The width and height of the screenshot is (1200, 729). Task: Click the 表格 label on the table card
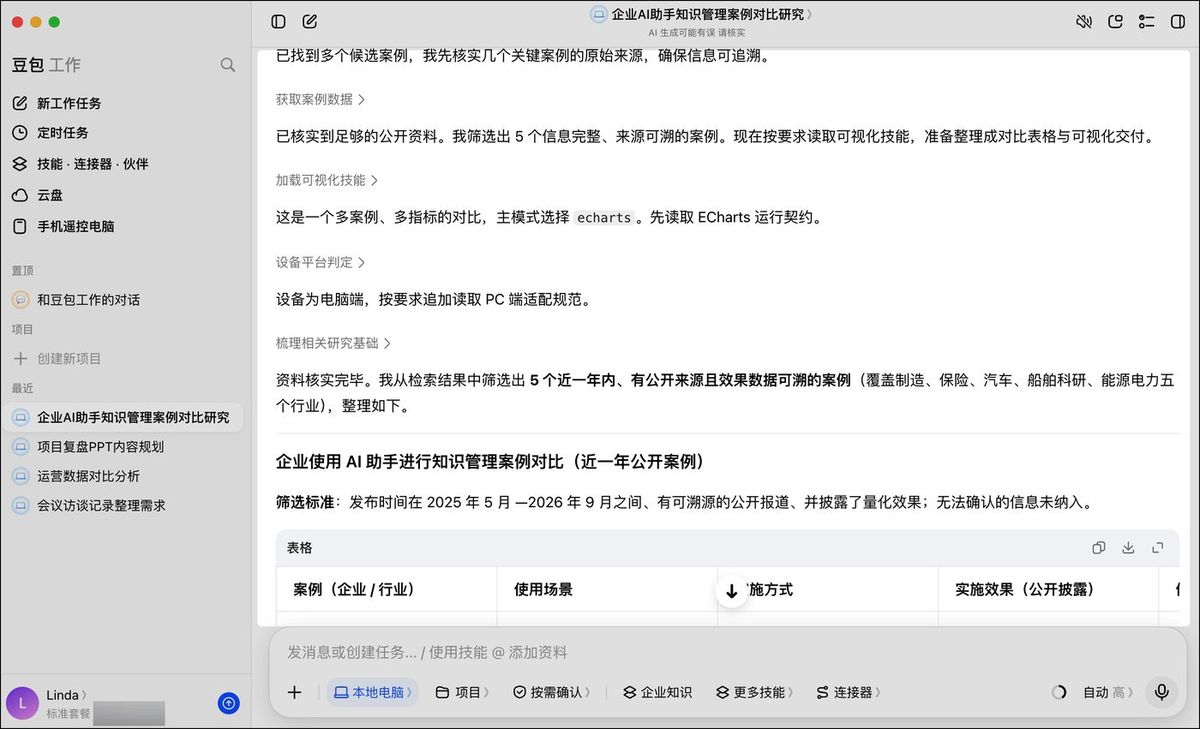(x=300, y=548)
